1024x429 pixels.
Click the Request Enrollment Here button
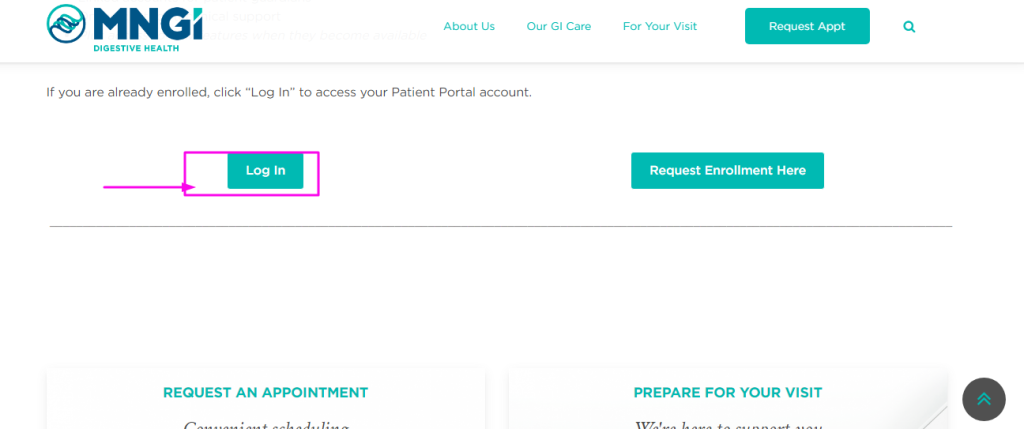[728, 170]
